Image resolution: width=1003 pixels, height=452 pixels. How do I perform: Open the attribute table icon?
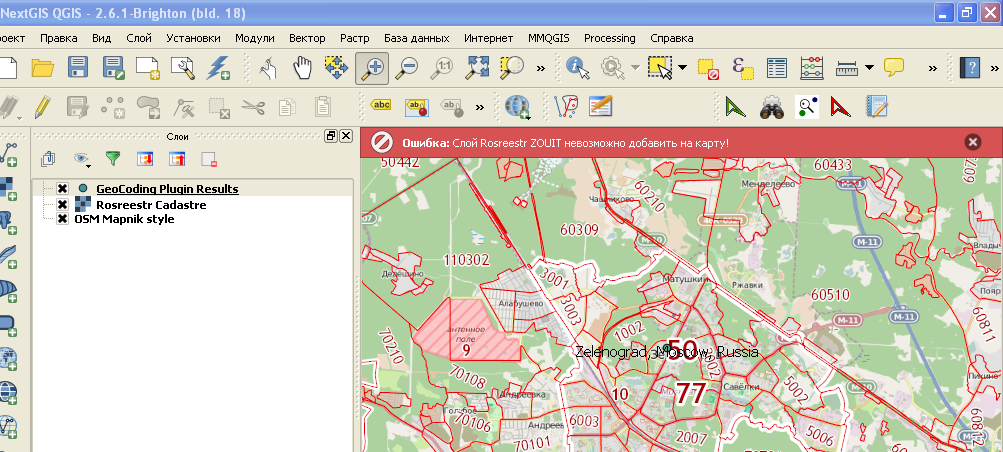pyautogui.click(x=777, y=68)
